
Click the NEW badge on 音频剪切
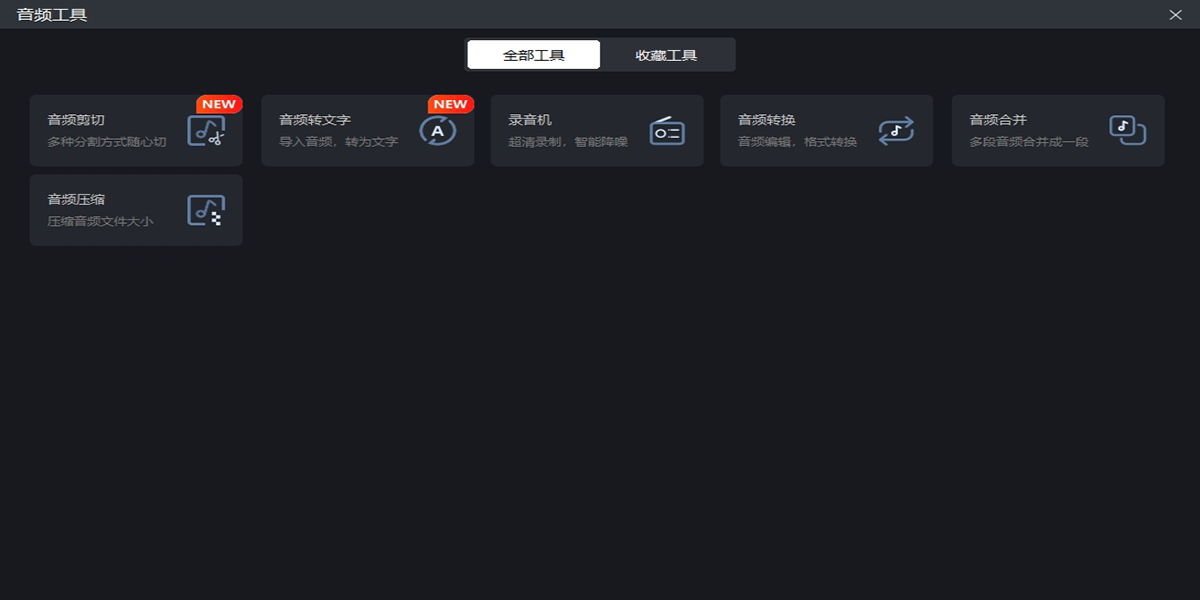pyautogui.click(x=218, y=104)
